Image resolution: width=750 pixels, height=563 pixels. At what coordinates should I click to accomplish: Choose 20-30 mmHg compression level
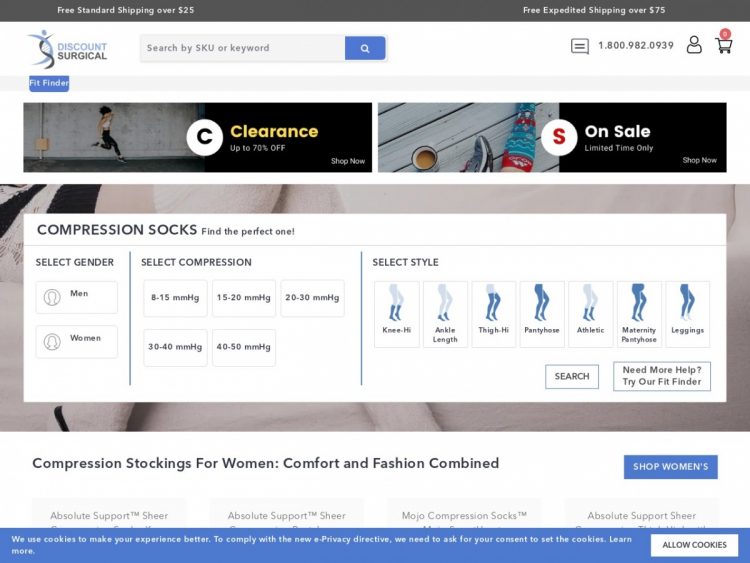(x=312, y=298)
